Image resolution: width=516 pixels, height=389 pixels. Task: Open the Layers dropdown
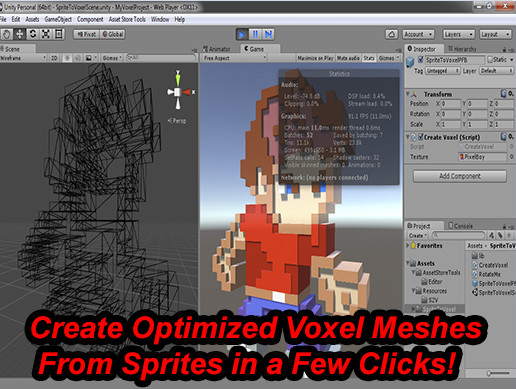pos(459,34)
